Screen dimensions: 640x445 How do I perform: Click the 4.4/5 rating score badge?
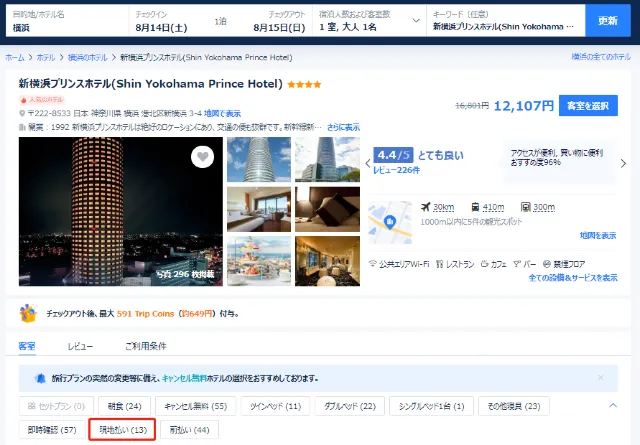pos(393,155)
